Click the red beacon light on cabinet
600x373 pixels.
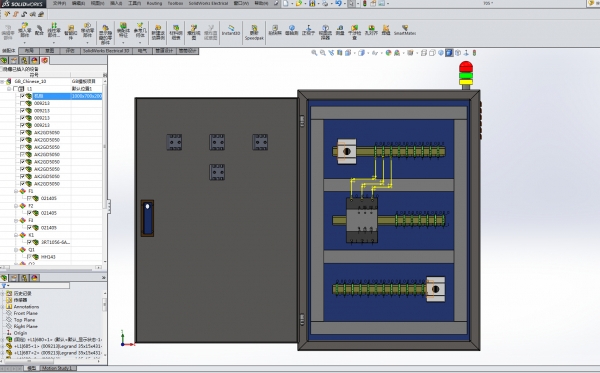click(x=466, y=67)
